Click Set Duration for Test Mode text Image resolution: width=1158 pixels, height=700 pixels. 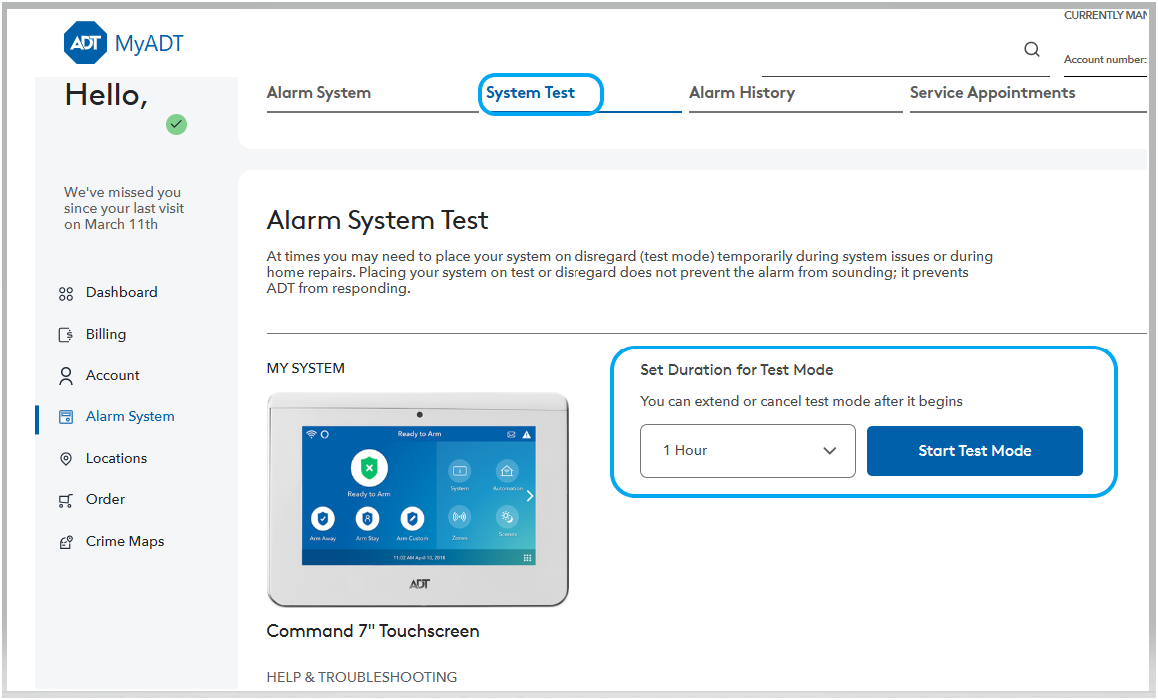click(736, 369)
